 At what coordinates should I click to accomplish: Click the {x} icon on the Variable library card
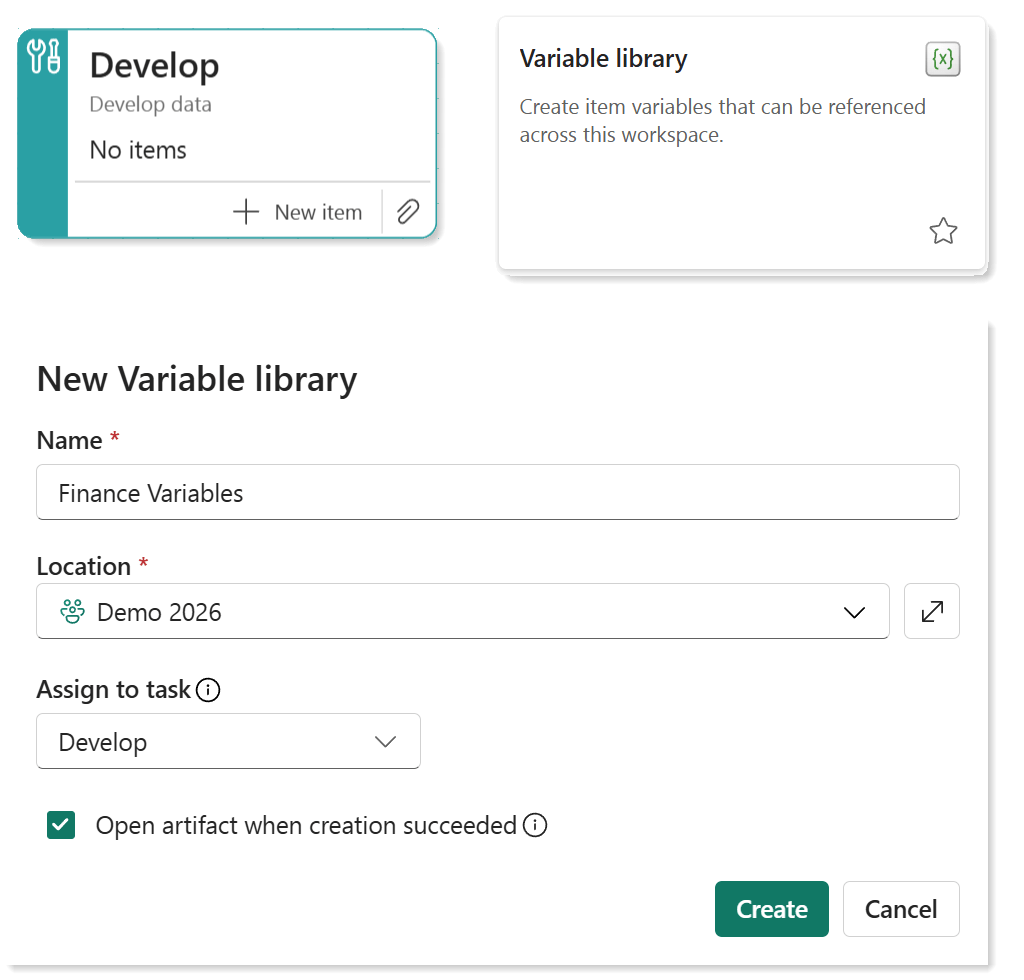coord(941,59)
